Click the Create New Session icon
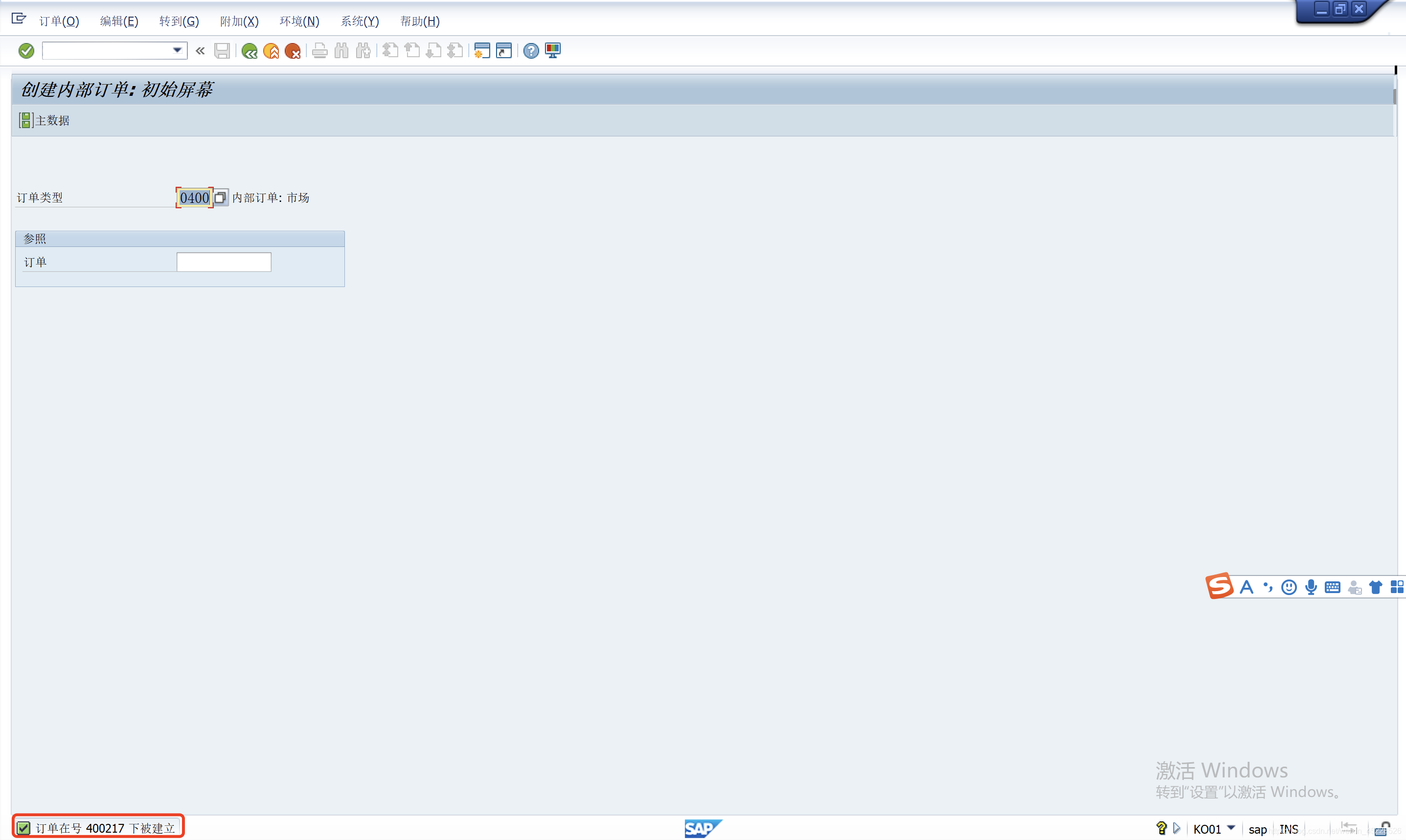Viewport: 1406px width, 840px height. (482, 51)
